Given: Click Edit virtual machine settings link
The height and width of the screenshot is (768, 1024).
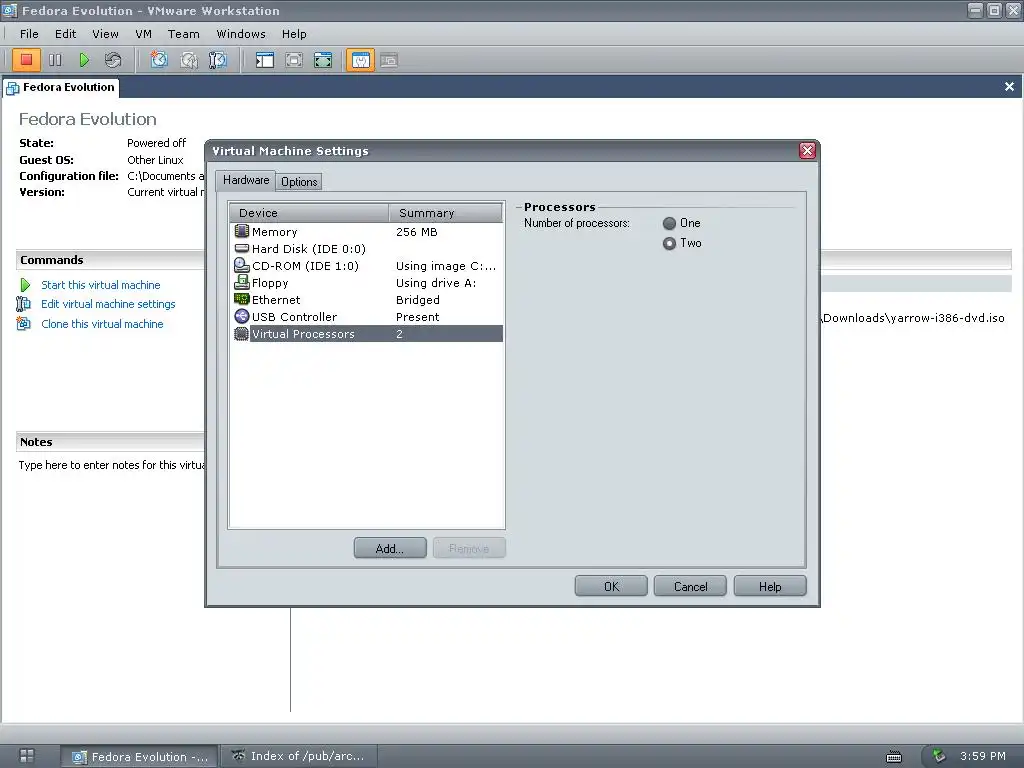Looking at the screenshot, I should (108, 304).
